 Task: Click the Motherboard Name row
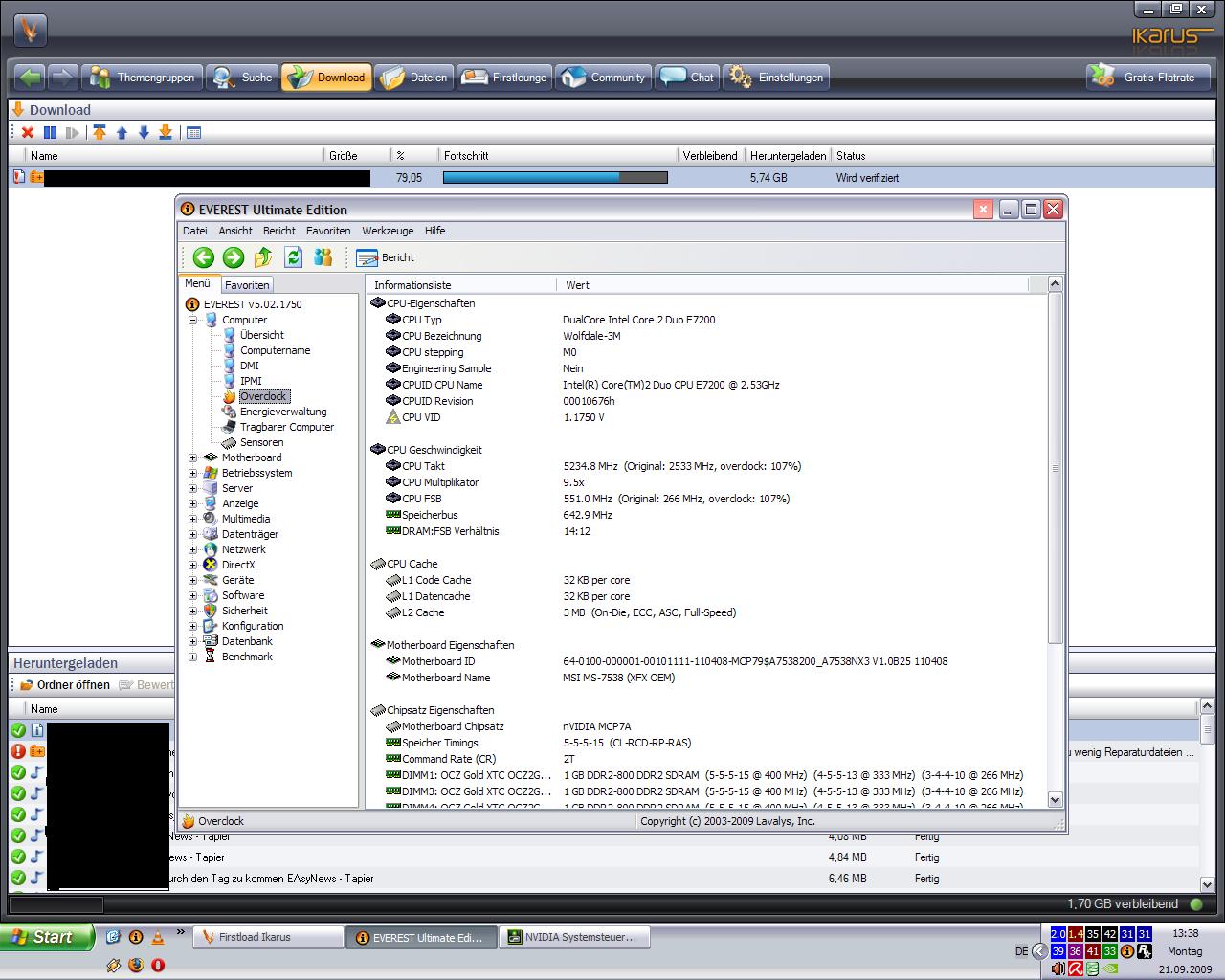706,678
